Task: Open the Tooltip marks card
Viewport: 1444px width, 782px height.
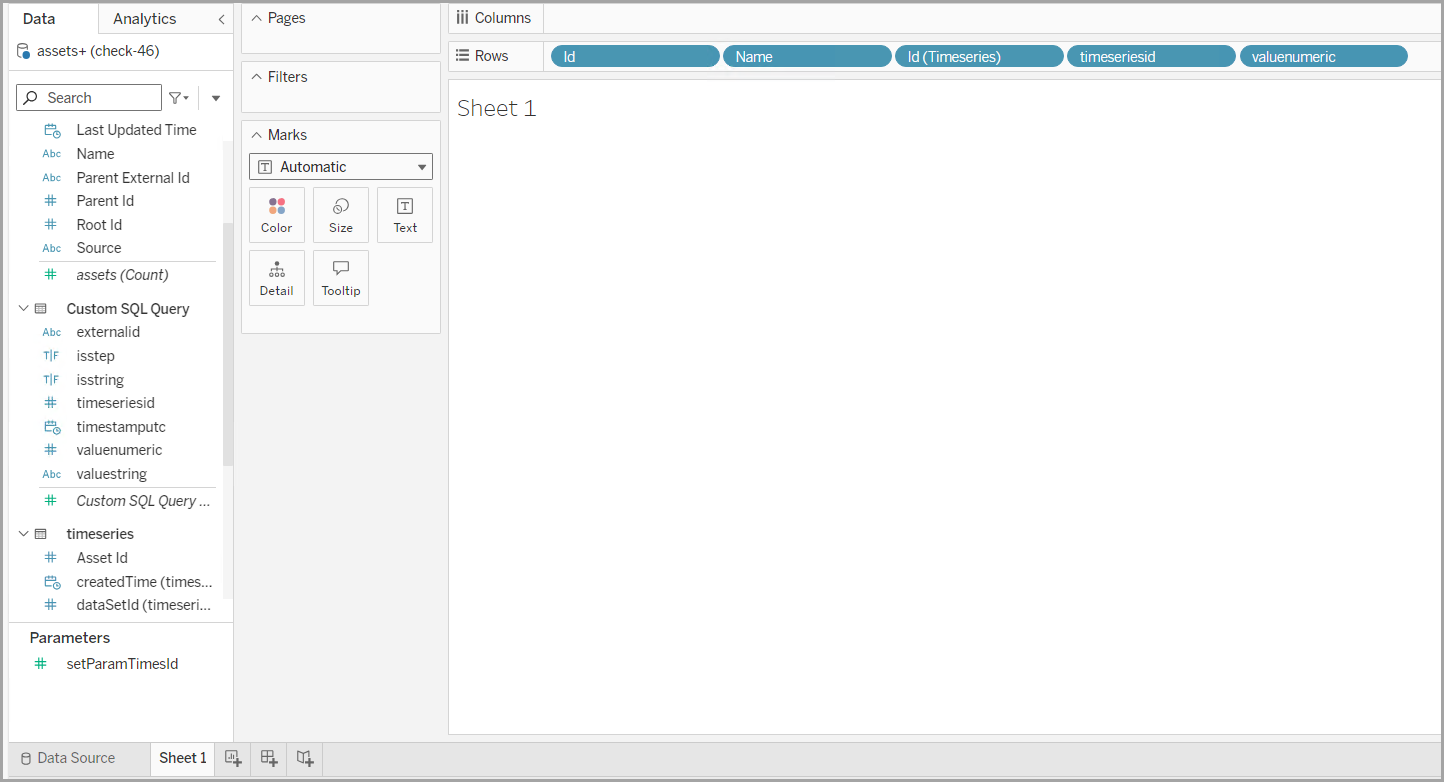Action: 341,278
